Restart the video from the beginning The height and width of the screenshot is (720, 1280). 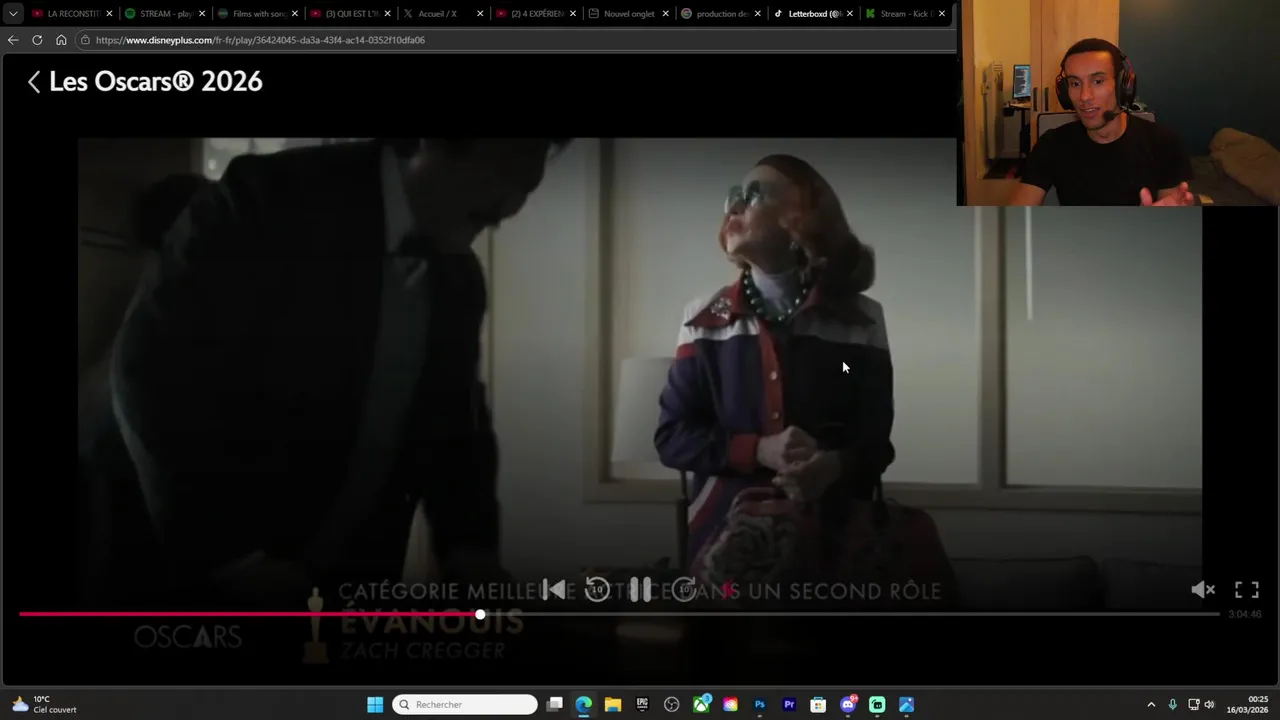click(553, 590)
